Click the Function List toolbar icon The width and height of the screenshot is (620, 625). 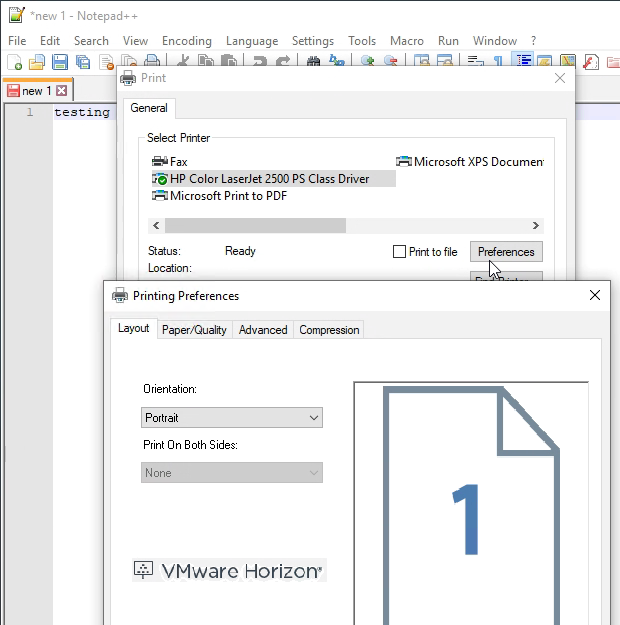click(591, 62)
